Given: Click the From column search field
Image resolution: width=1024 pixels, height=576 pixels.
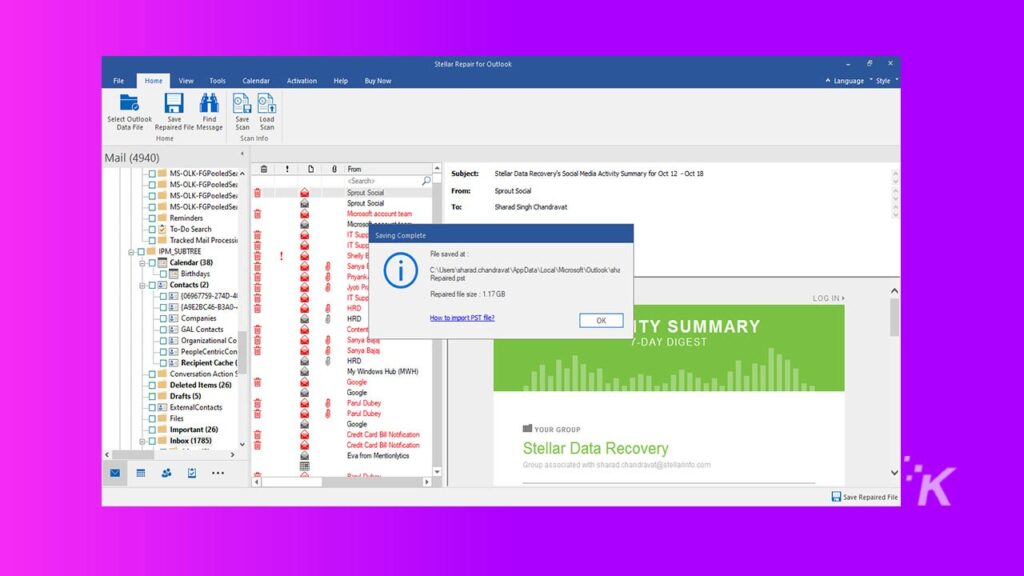Looking at the screenshot, I should click(x=384, y=181).
